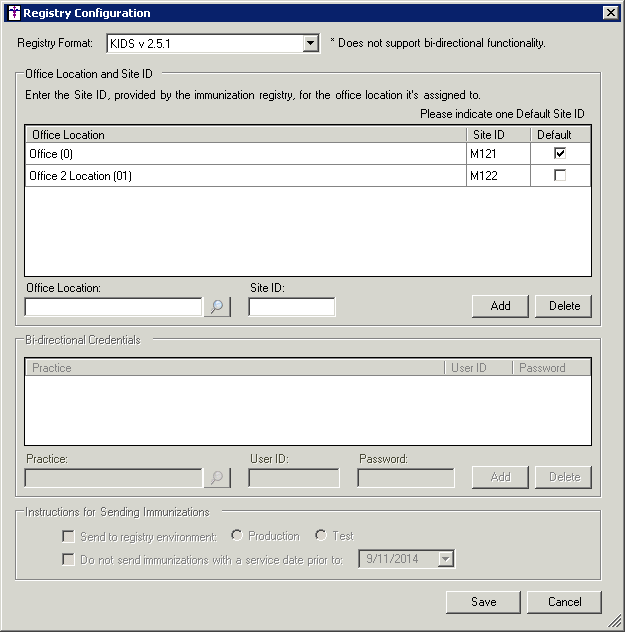The image size is (625, 632).
Task: Click the Office Location search magnifier icon
Action: (217, 307)
